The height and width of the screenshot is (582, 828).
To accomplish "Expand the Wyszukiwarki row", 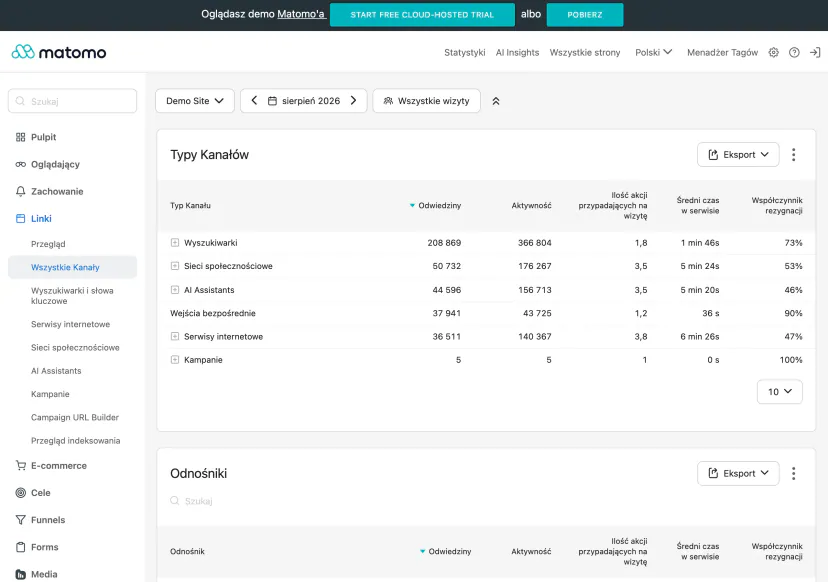I will tap(175, 242).
